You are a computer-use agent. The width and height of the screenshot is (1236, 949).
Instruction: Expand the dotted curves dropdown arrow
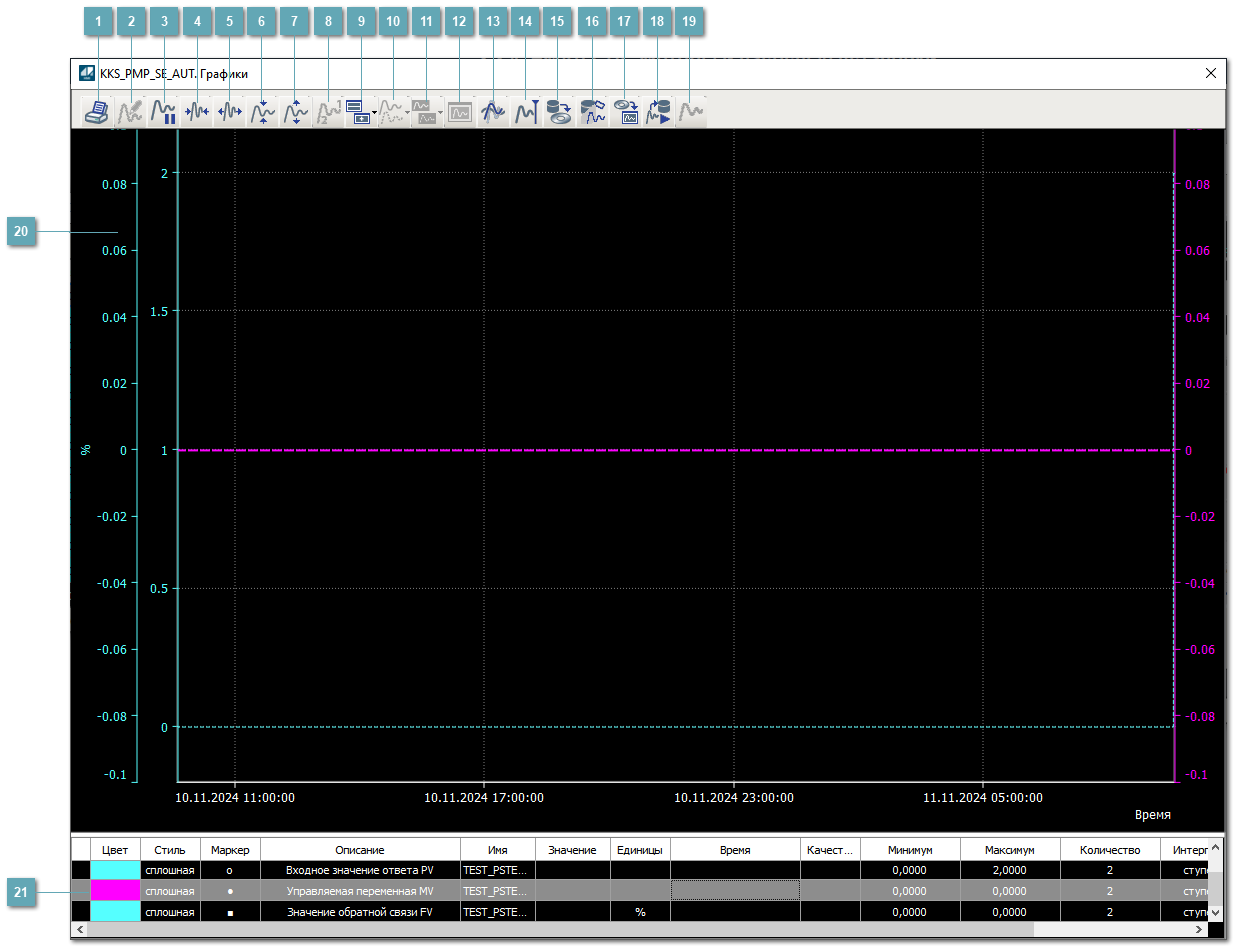point(408,113)
